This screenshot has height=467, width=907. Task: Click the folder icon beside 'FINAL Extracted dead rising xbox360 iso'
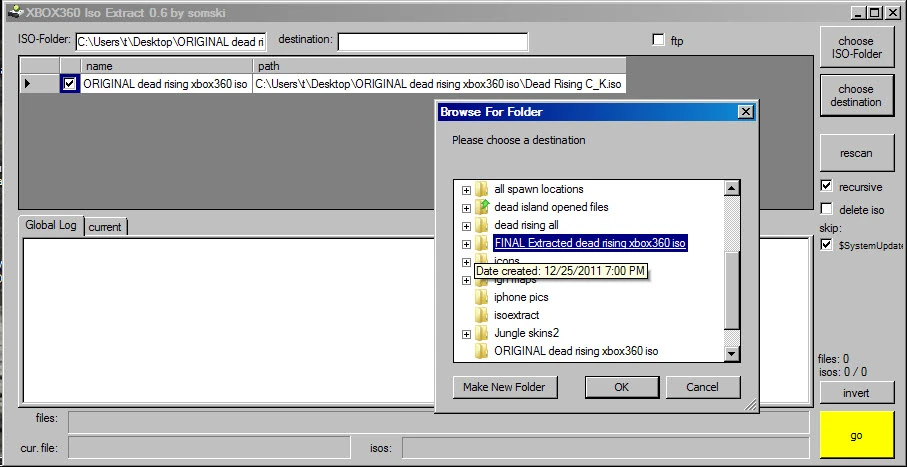click(x=481, y=243)
